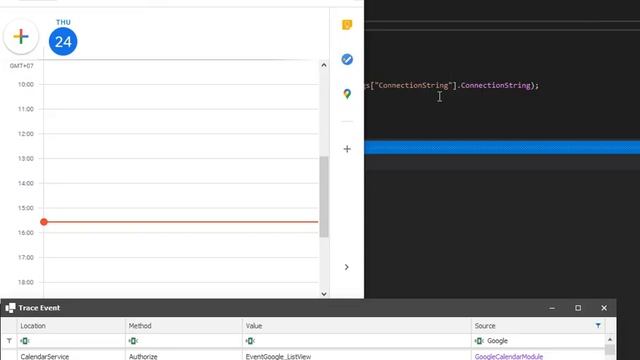Click EventGoogle_ListView value cell
Image resolution: width=640 pixels, height=360 pixels.
click(357, 356)
